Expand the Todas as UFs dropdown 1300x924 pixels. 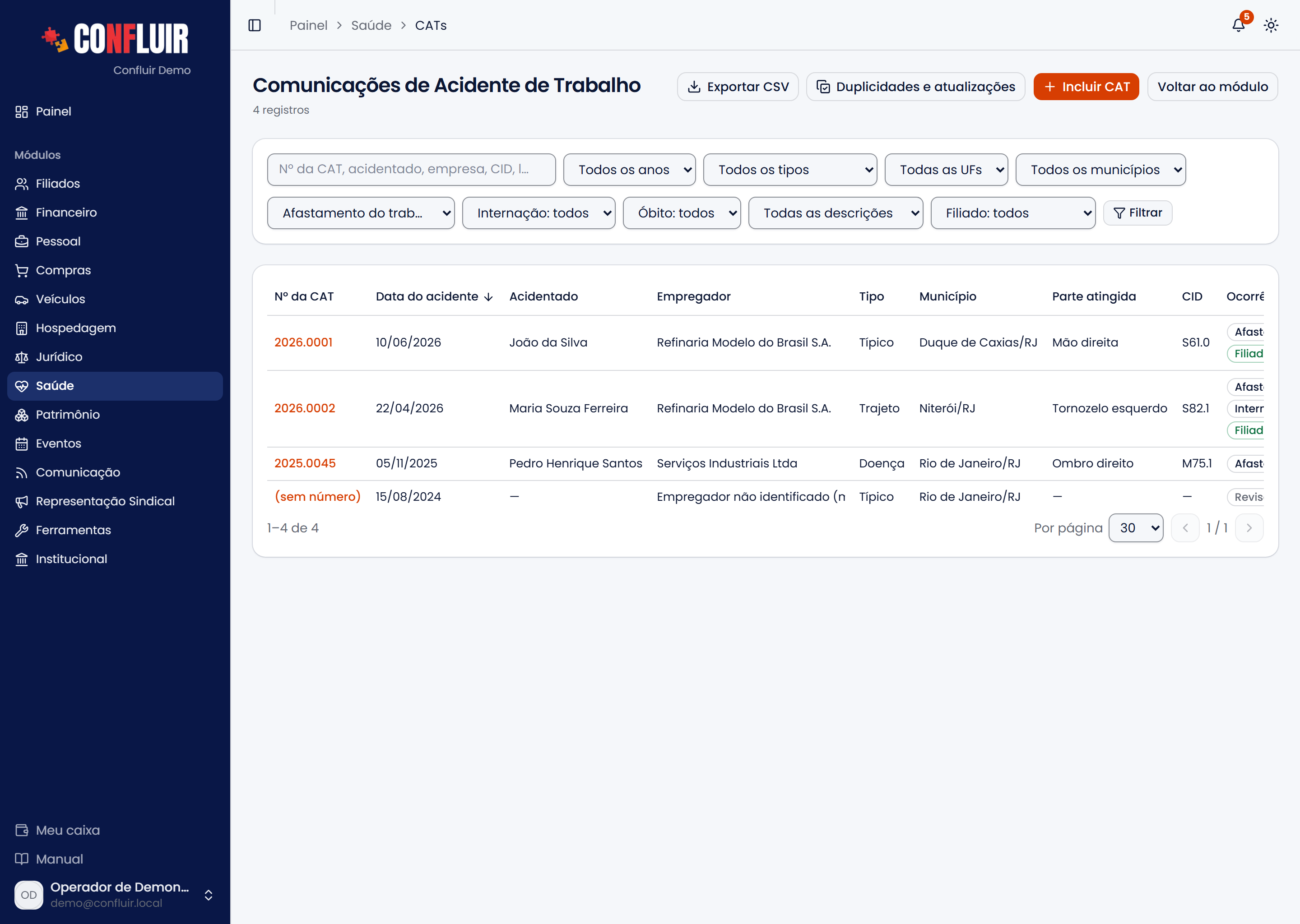pos(946,170)
